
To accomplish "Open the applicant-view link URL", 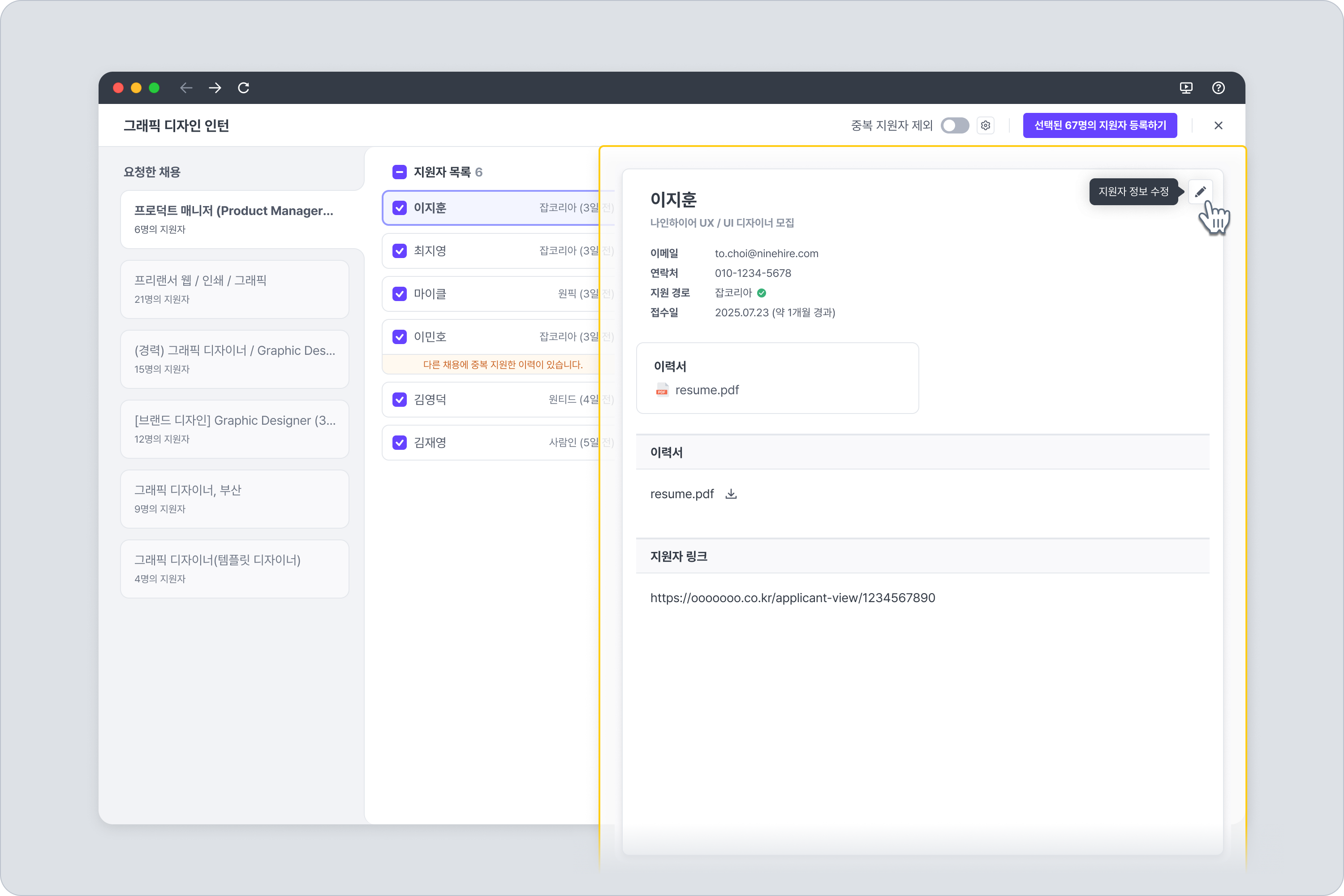I will pos(792,598).
